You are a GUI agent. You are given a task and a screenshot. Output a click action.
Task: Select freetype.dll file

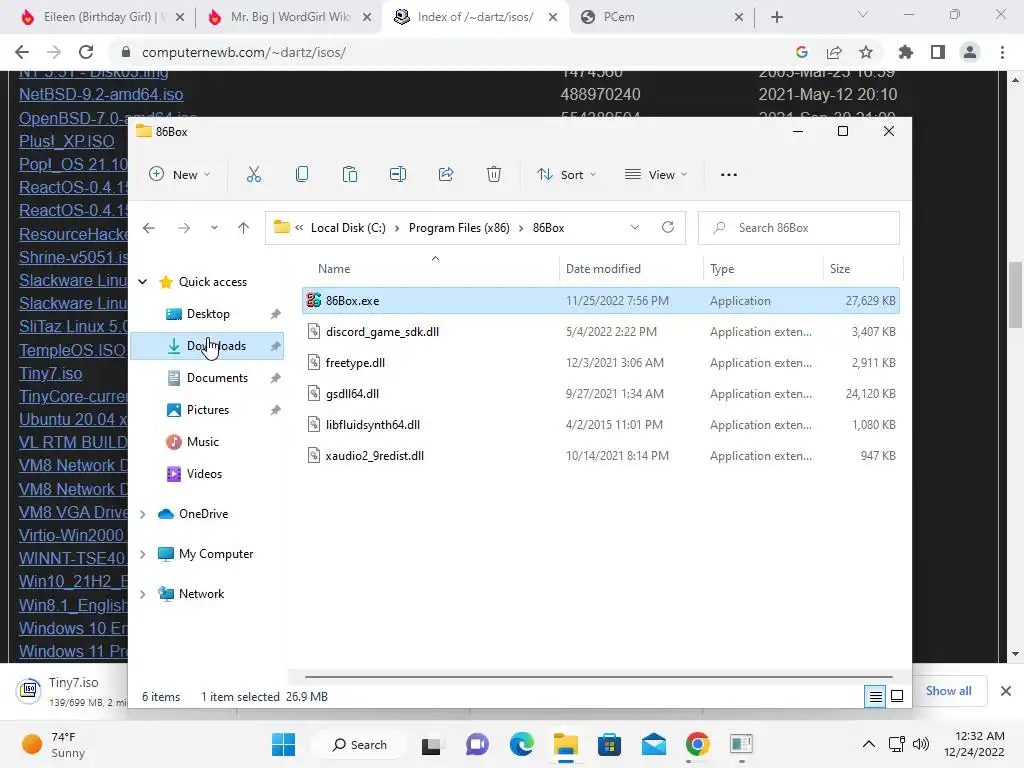tap(600, 363)
